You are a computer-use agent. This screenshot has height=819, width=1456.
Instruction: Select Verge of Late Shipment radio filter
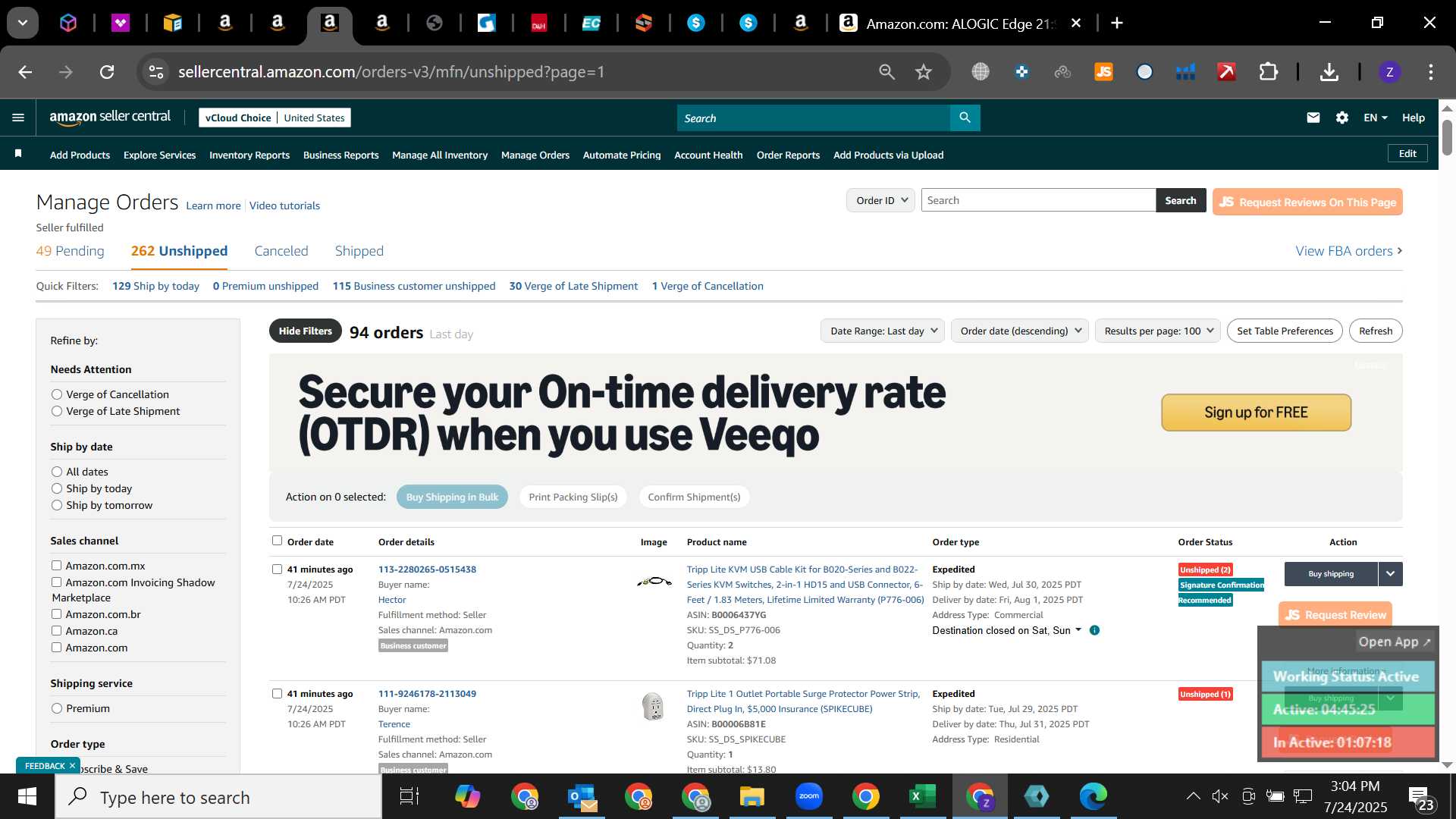coord(57,411)
